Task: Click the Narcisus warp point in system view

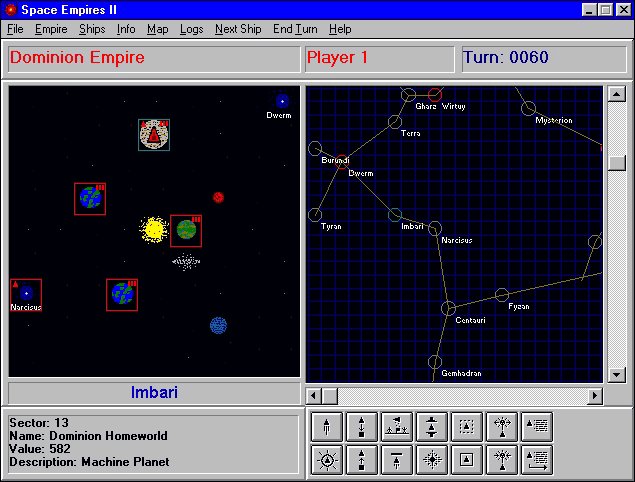Action: point(26,294)
